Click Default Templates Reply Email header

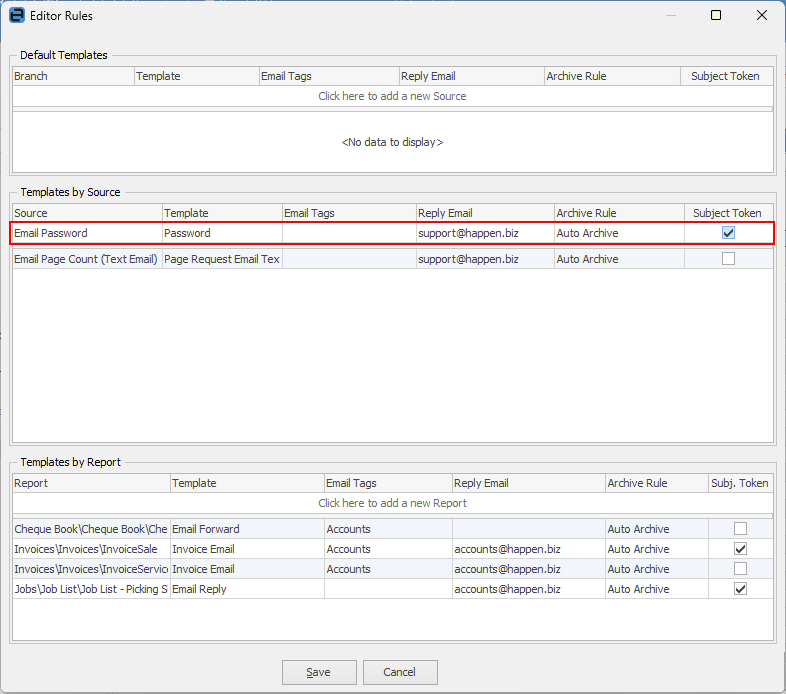click(x=472, y=76)
